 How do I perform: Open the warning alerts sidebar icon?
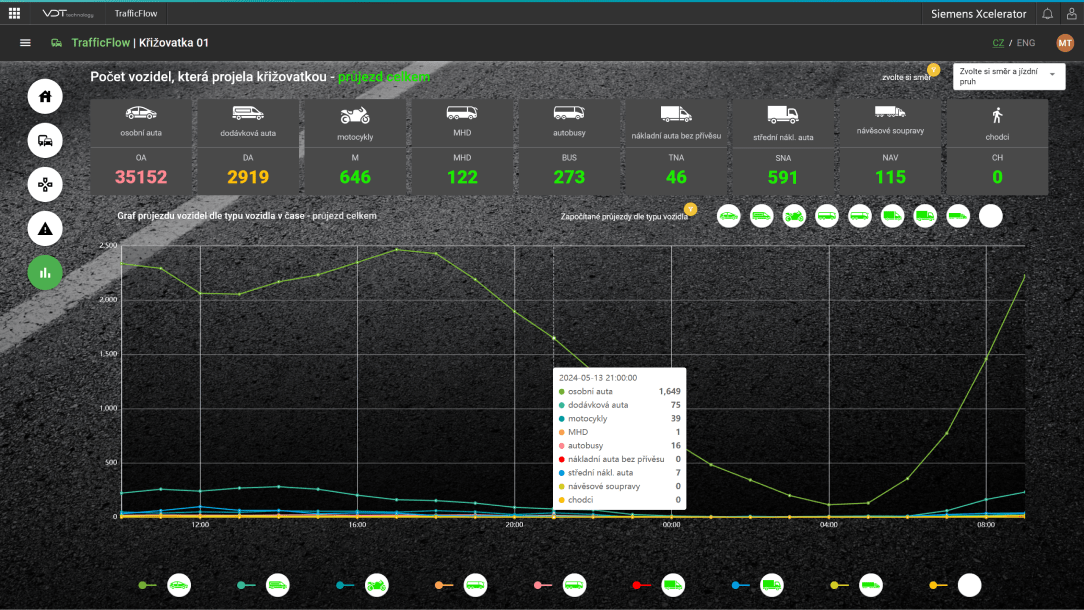tap(44, 229)
